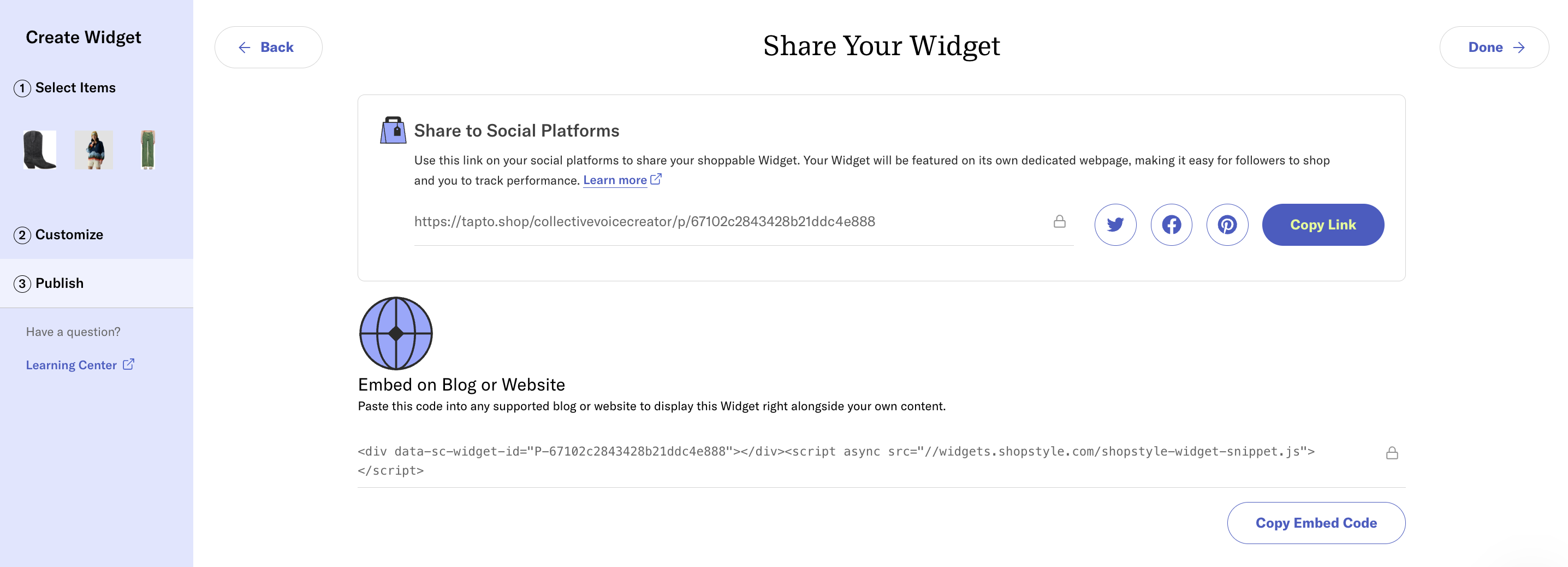
Task: Share widget on Pinterest
Action: (1227, 225)
